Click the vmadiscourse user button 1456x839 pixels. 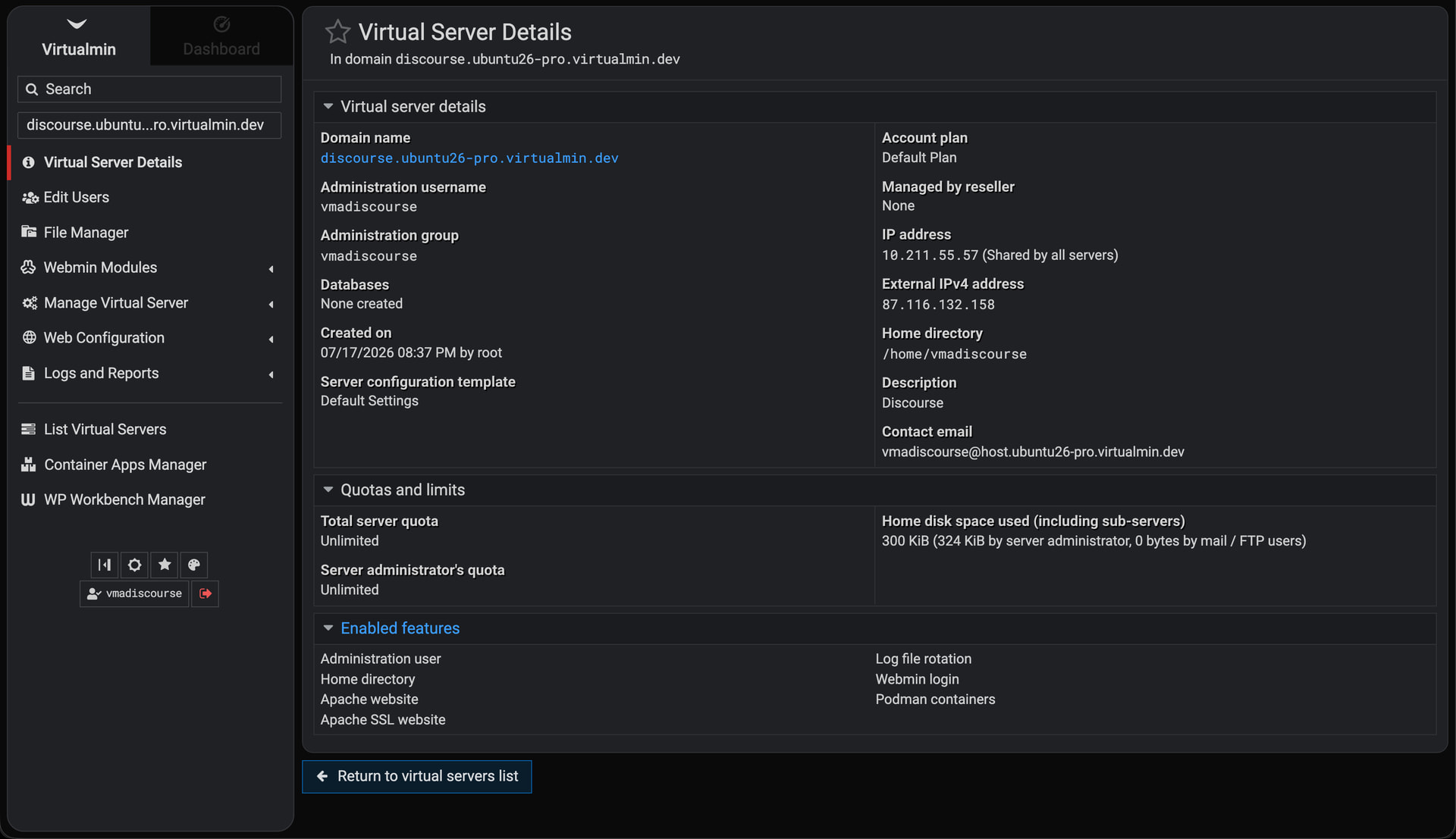pos(134,593)
